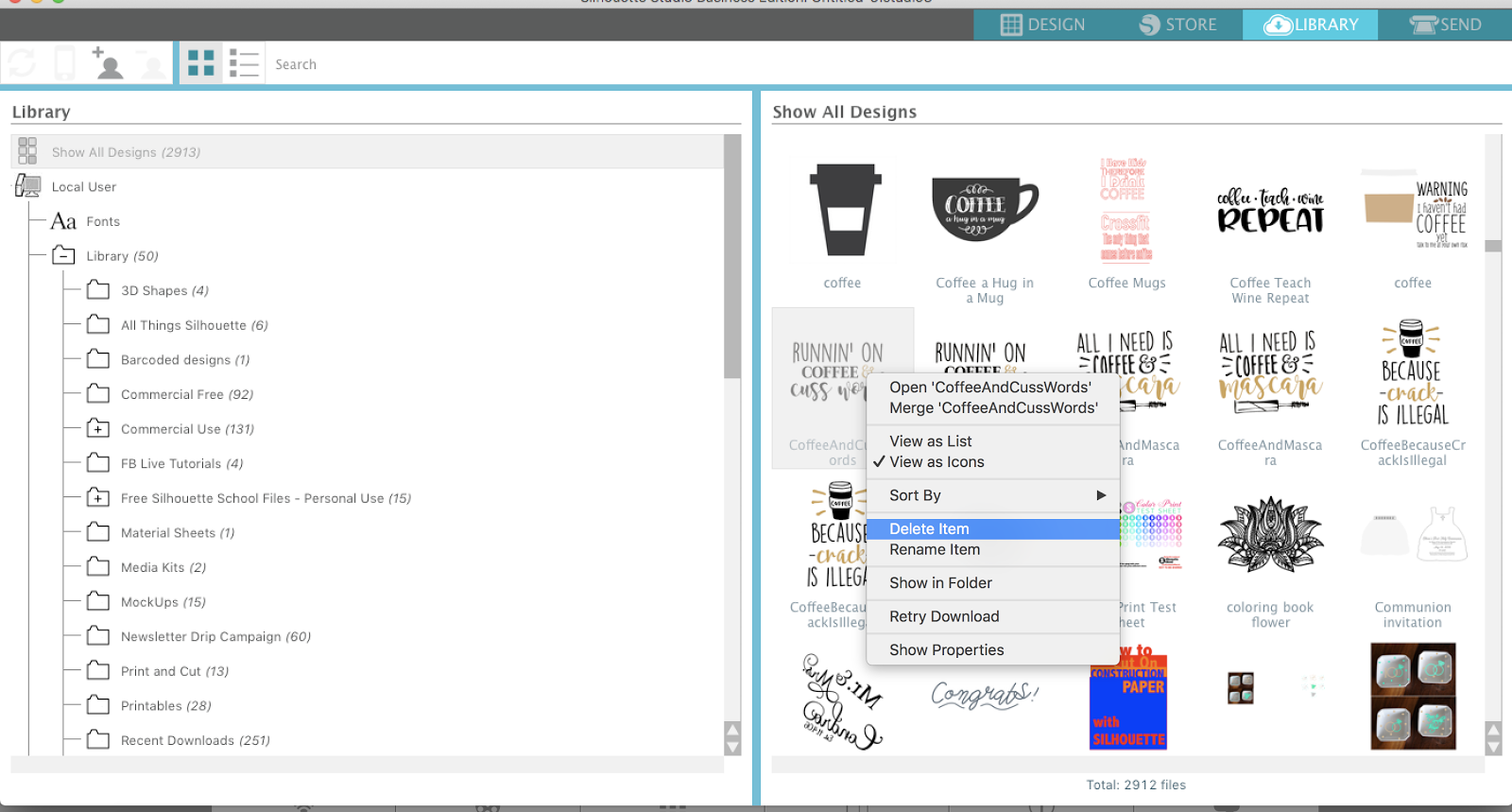The width and height of the screenshot is (1512, 812).
Task: Click the designs panel scrollbar thumb
Action: click(x=1493, y=246)
